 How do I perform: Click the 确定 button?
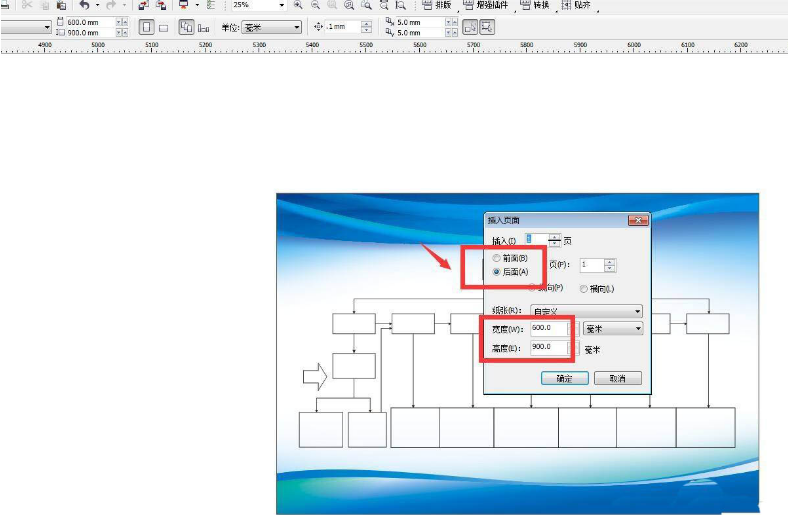(565, 378)
